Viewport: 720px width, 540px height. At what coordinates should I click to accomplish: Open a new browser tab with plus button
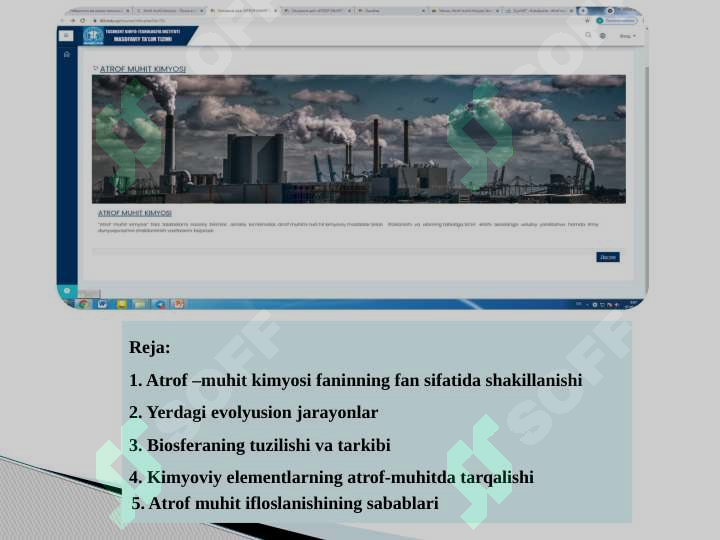coord(583,11)
